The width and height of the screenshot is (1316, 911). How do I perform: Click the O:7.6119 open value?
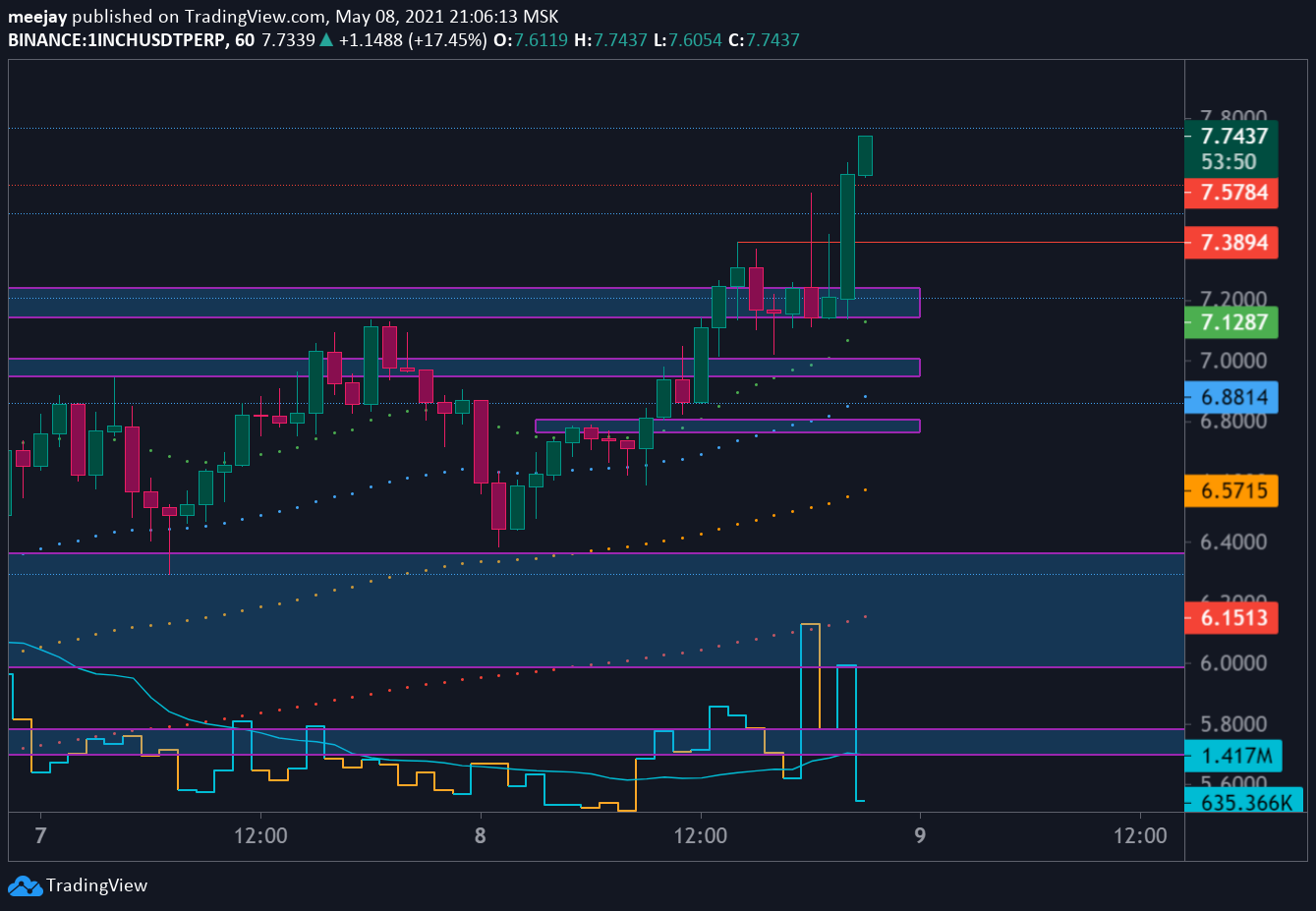531,40
